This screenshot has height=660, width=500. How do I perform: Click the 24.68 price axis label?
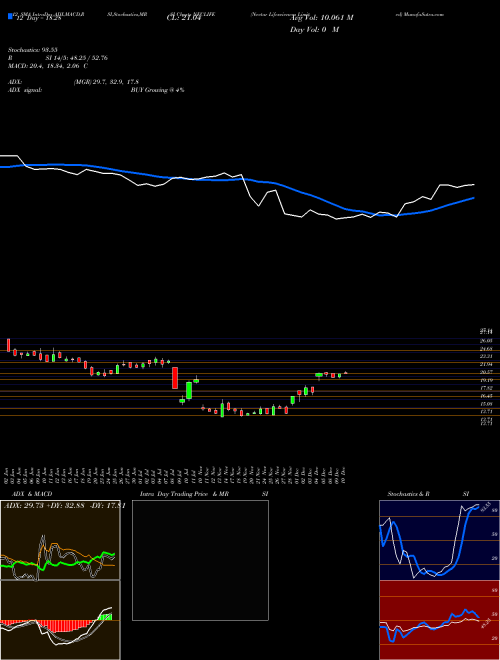tap(486, 349)
